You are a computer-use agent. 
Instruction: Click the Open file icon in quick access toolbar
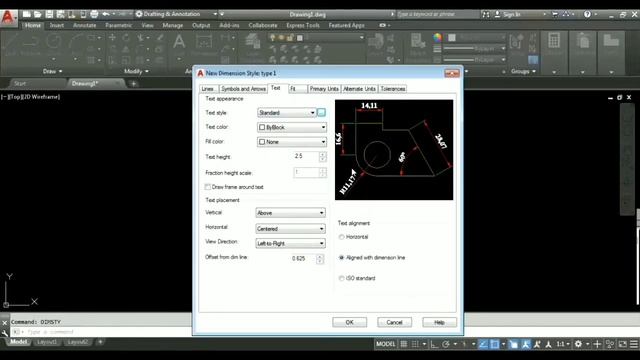click(38, 14)
